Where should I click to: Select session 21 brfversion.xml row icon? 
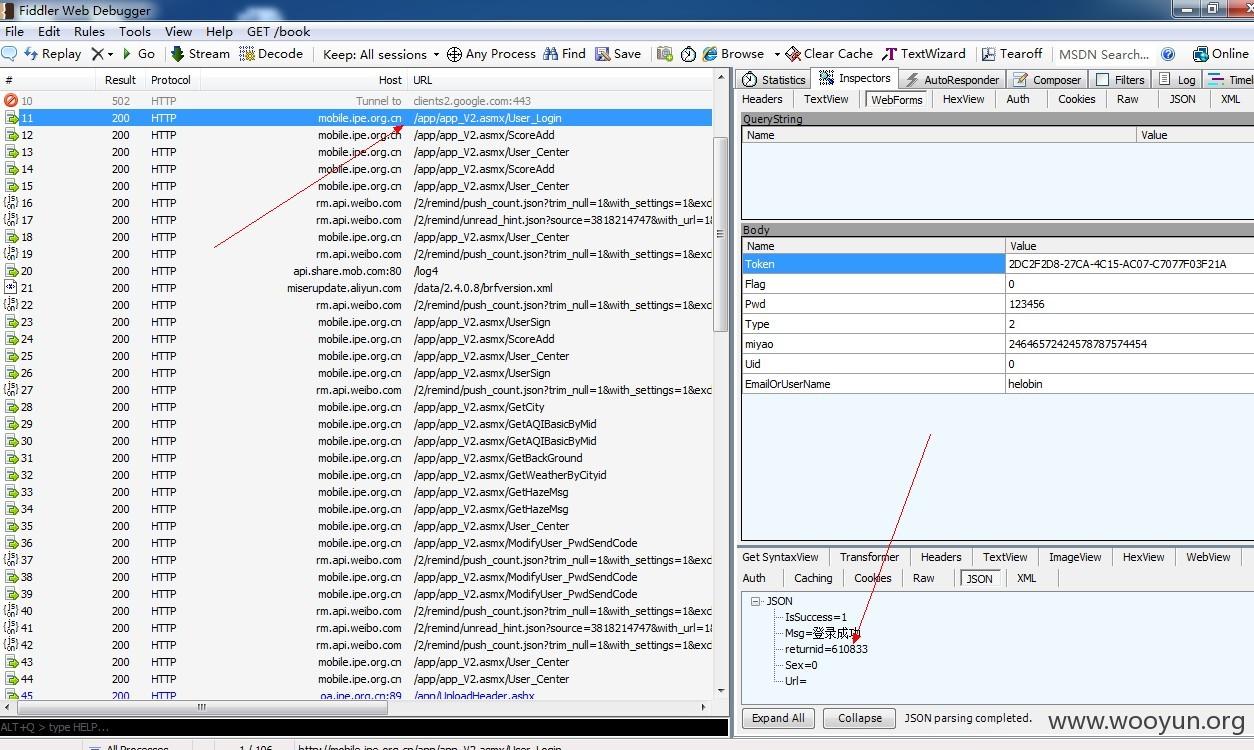point(11,288)
